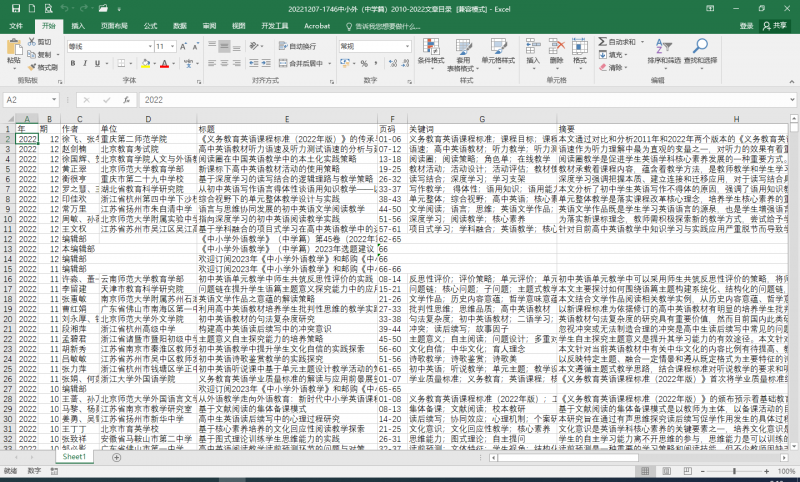800x482 pixels.
Task: Increase font size with larger A icon
Action: coord(183,46)
